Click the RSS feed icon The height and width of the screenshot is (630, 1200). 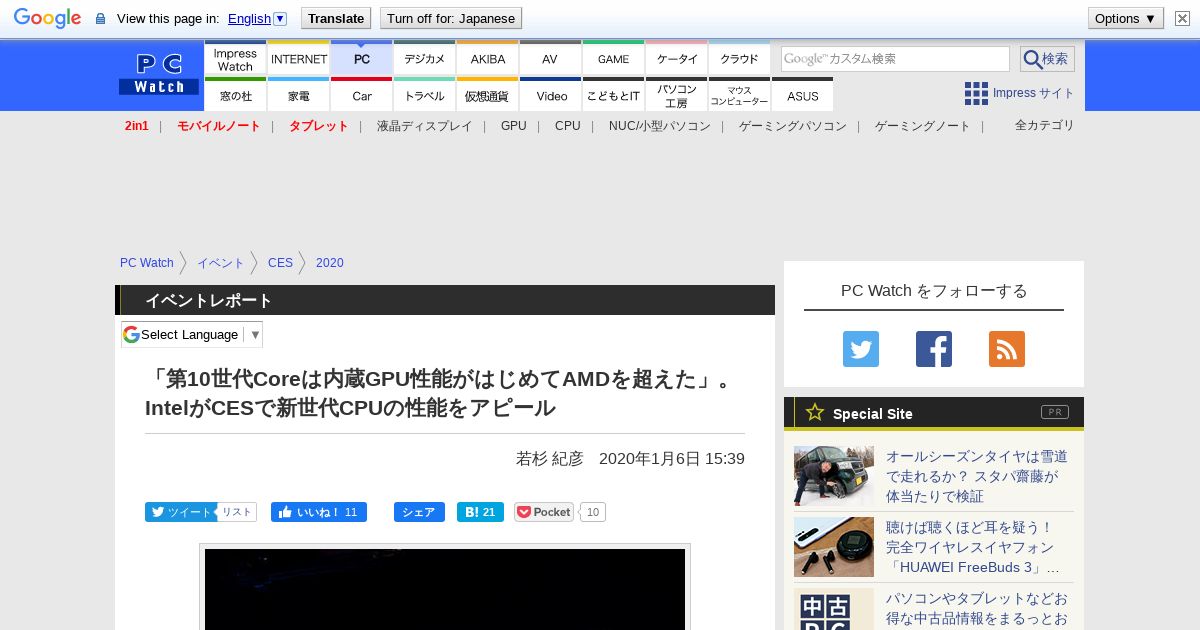tap(1007, 349)
